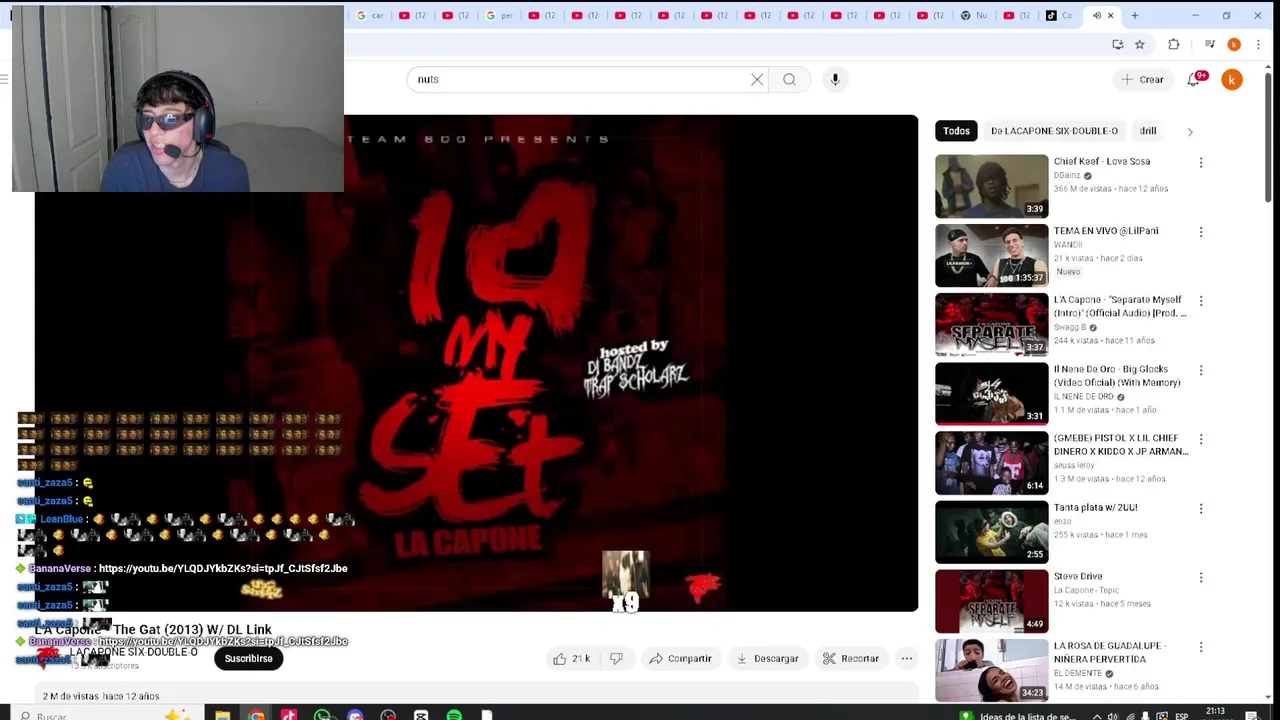Show more filter chips with right arrow

tap(1189, 131)
